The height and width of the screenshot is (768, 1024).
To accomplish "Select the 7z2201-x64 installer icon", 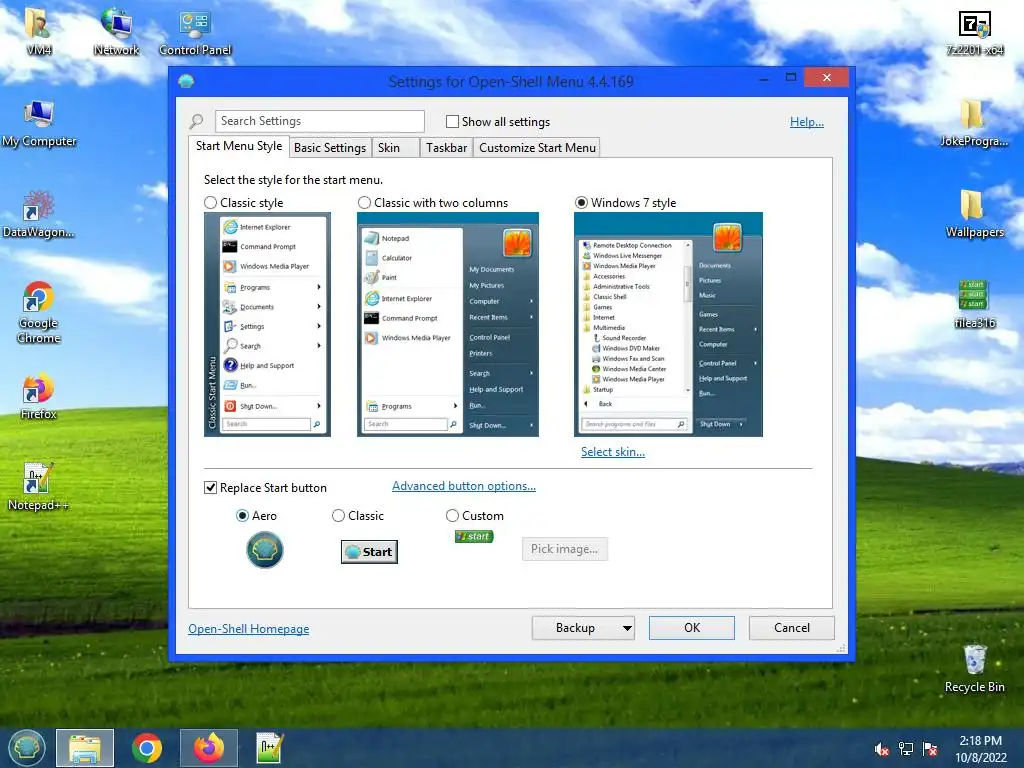I will coord(974,32).
